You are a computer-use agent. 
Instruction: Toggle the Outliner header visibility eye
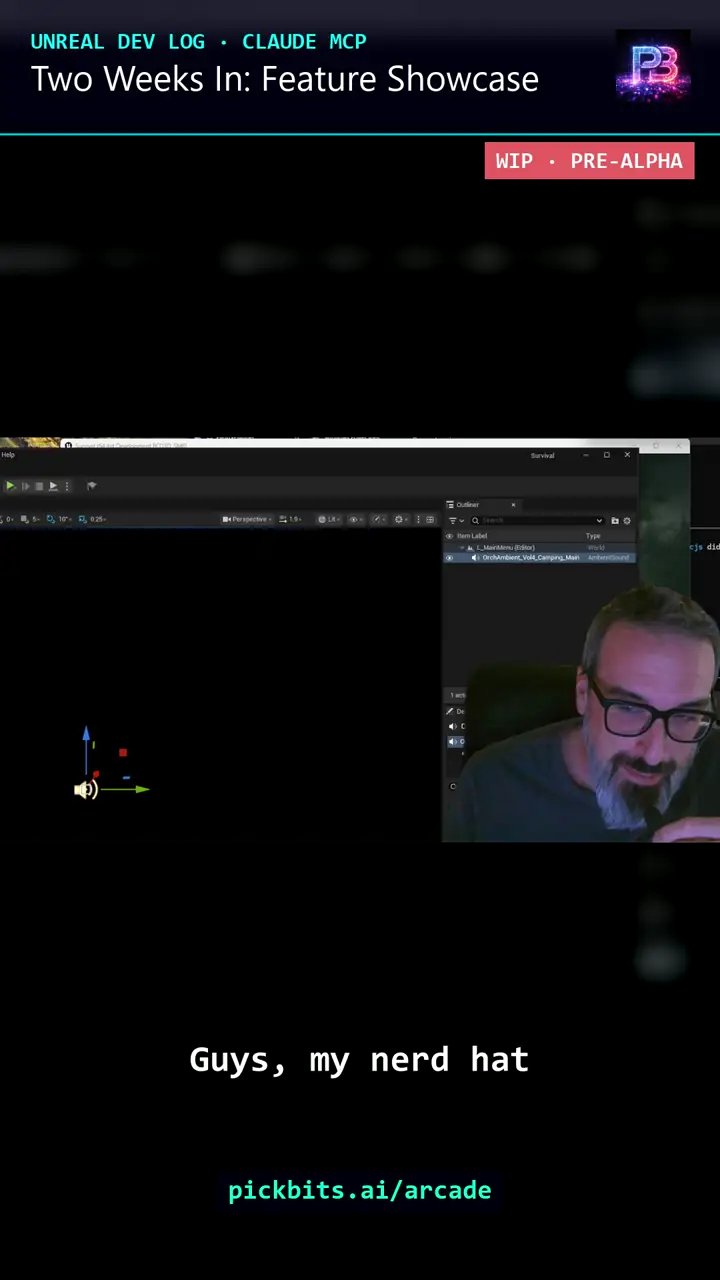[x=449, y=536]
